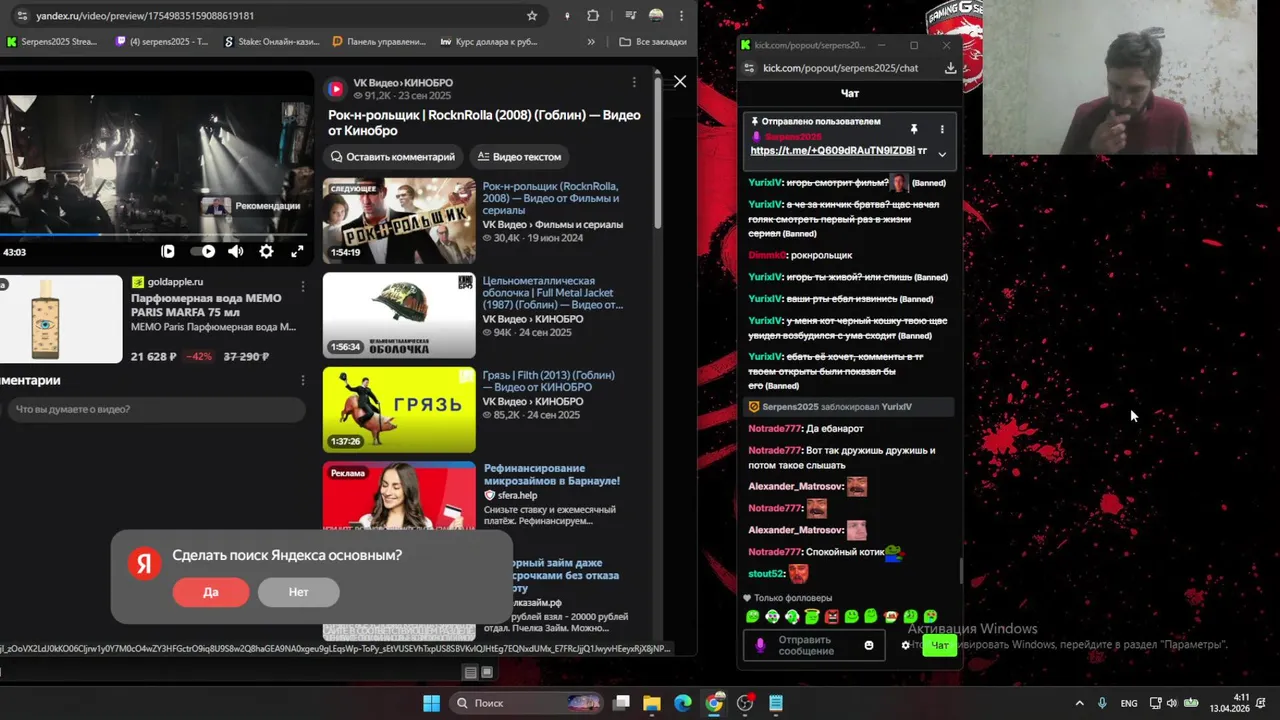
Task: Bookmark the page with the star icon
Action: (532, 15)
